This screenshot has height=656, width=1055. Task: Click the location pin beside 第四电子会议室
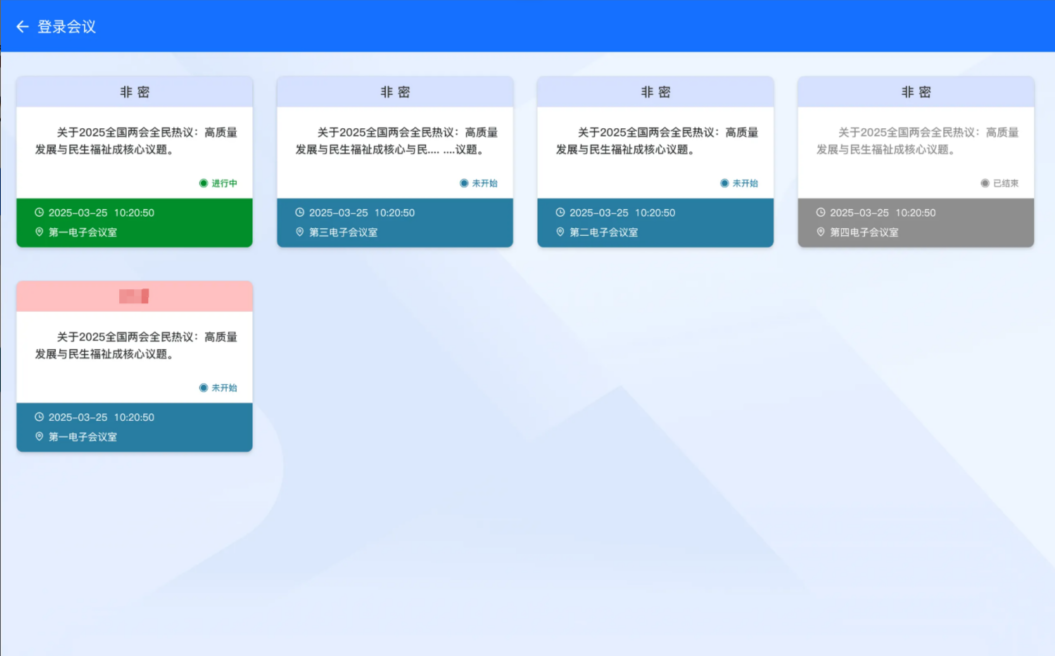(x=820, y=231)
